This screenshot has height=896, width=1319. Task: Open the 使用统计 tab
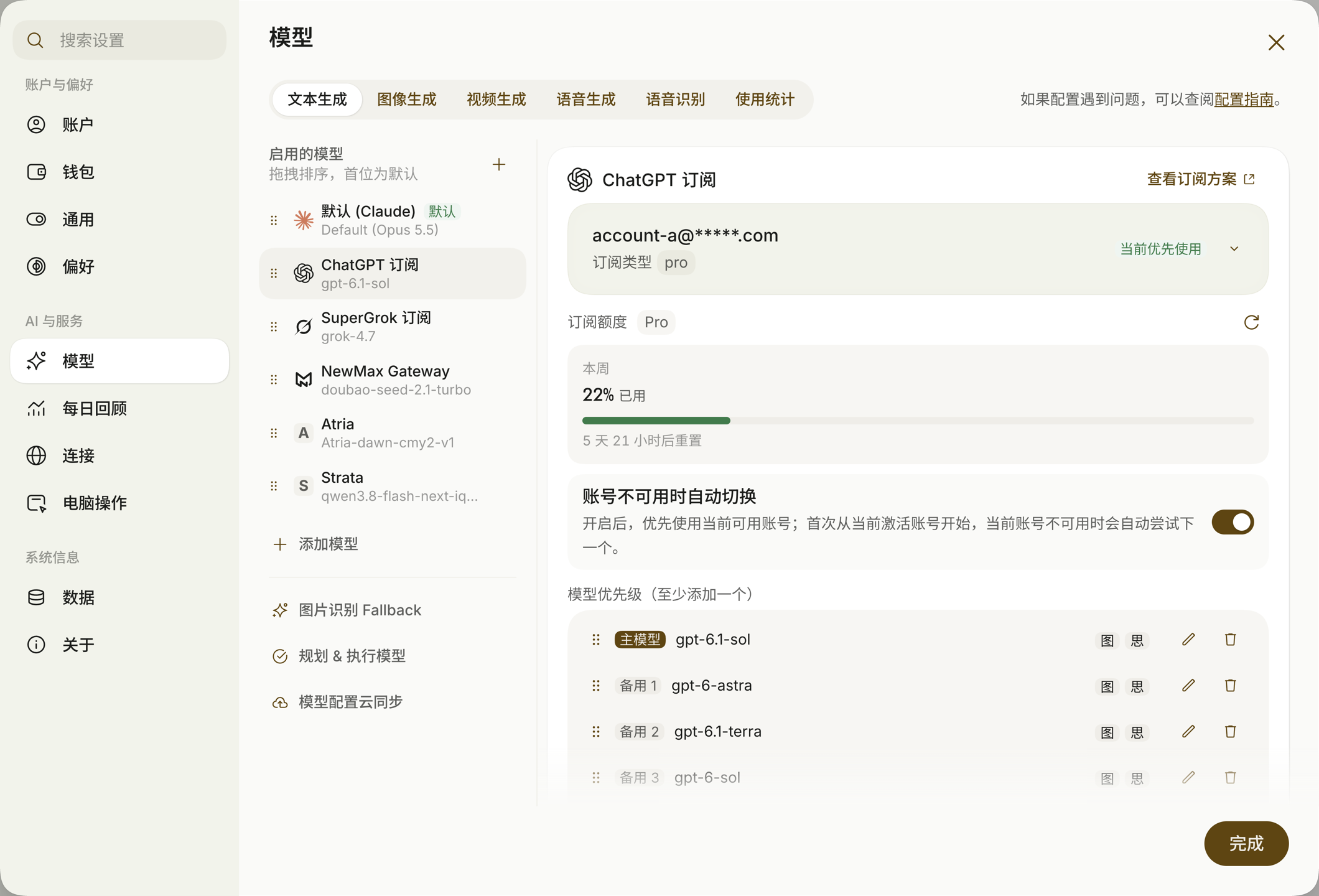(765, 100)
